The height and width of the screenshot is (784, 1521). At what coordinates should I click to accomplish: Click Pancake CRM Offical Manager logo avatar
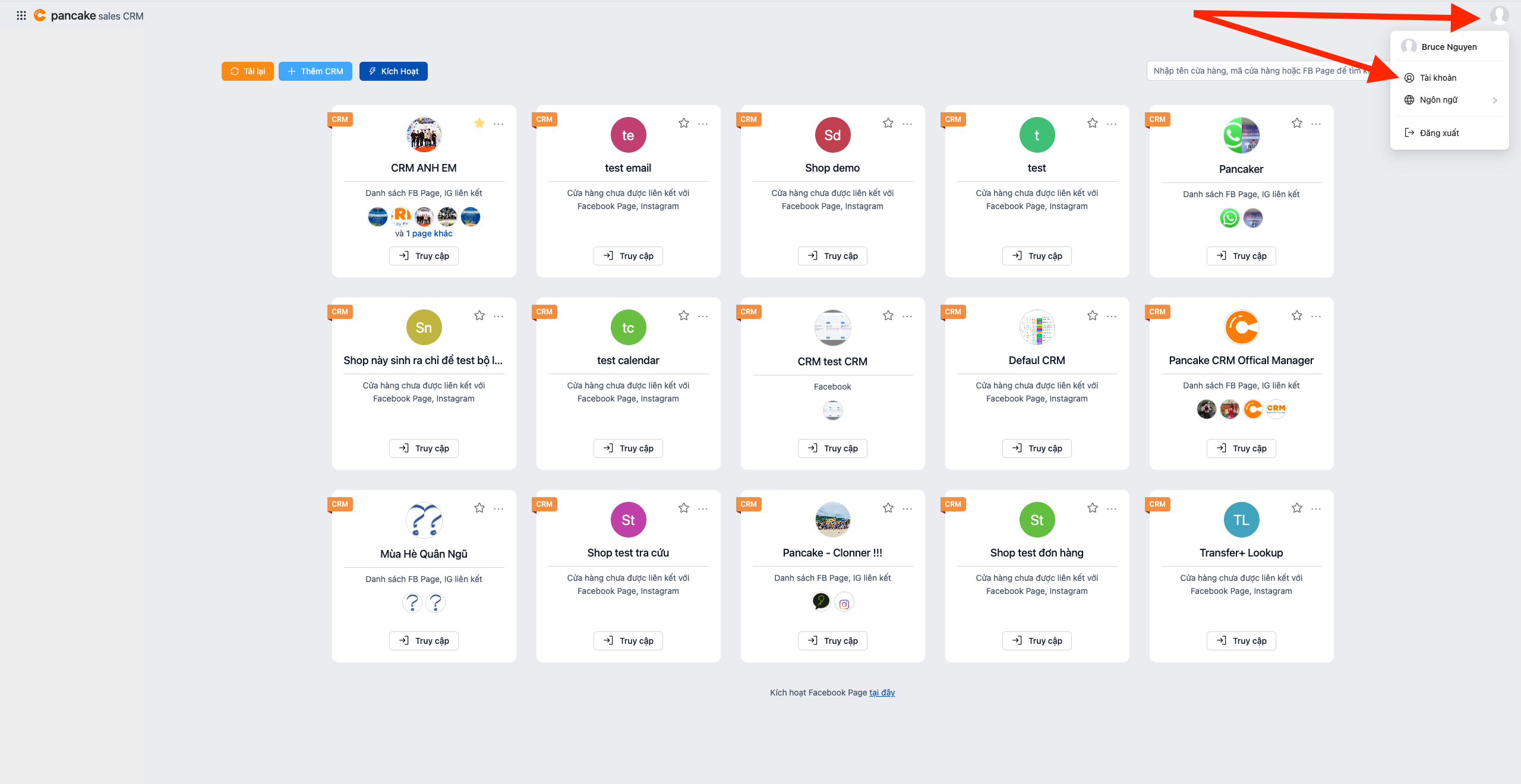[1241, 327]
